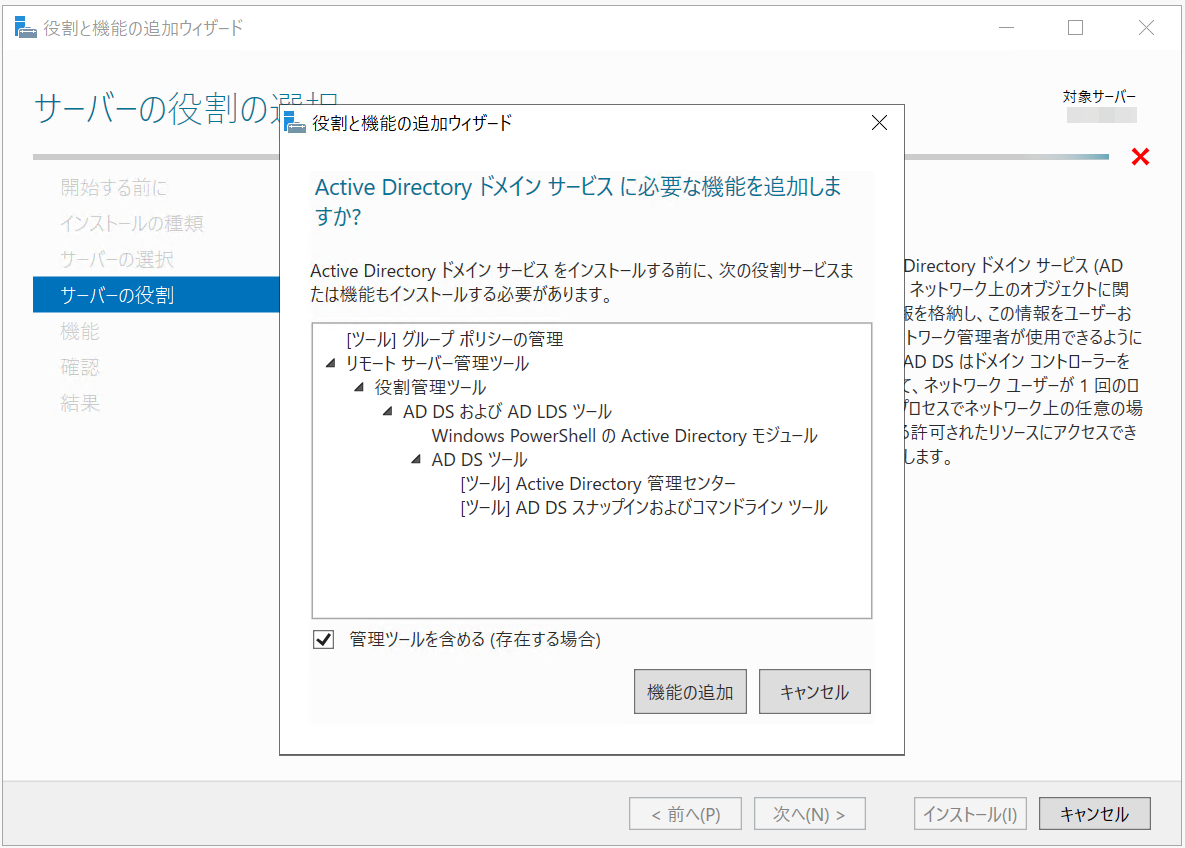Click the main window server manager icon
1185x848 pixels.
tap(26, 28)
